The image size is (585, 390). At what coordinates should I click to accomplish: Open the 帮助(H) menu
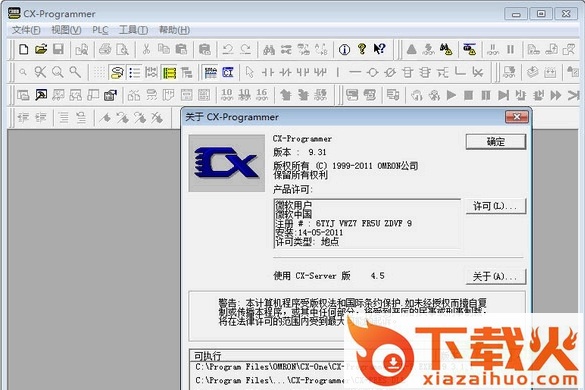174,30
